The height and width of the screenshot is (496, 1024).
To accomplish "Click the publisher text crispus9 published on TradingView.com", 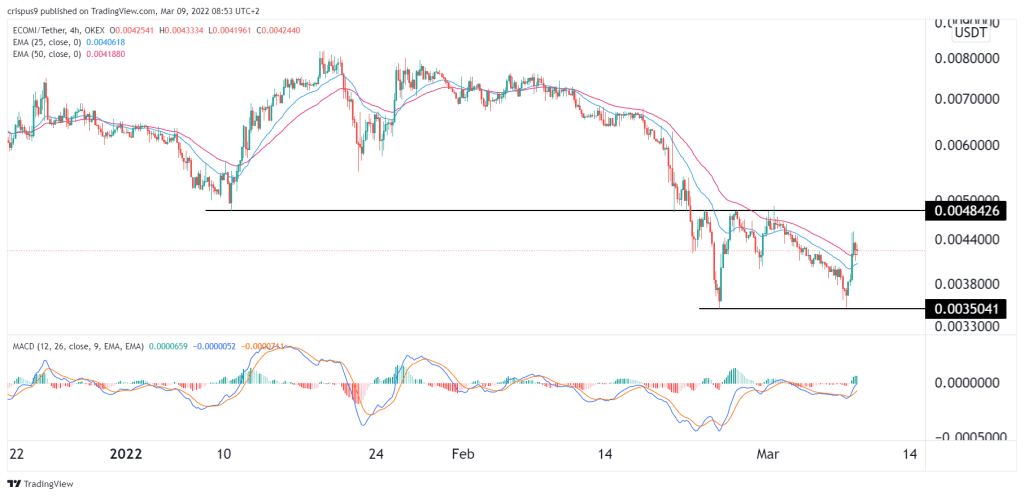I will [81, 12].
